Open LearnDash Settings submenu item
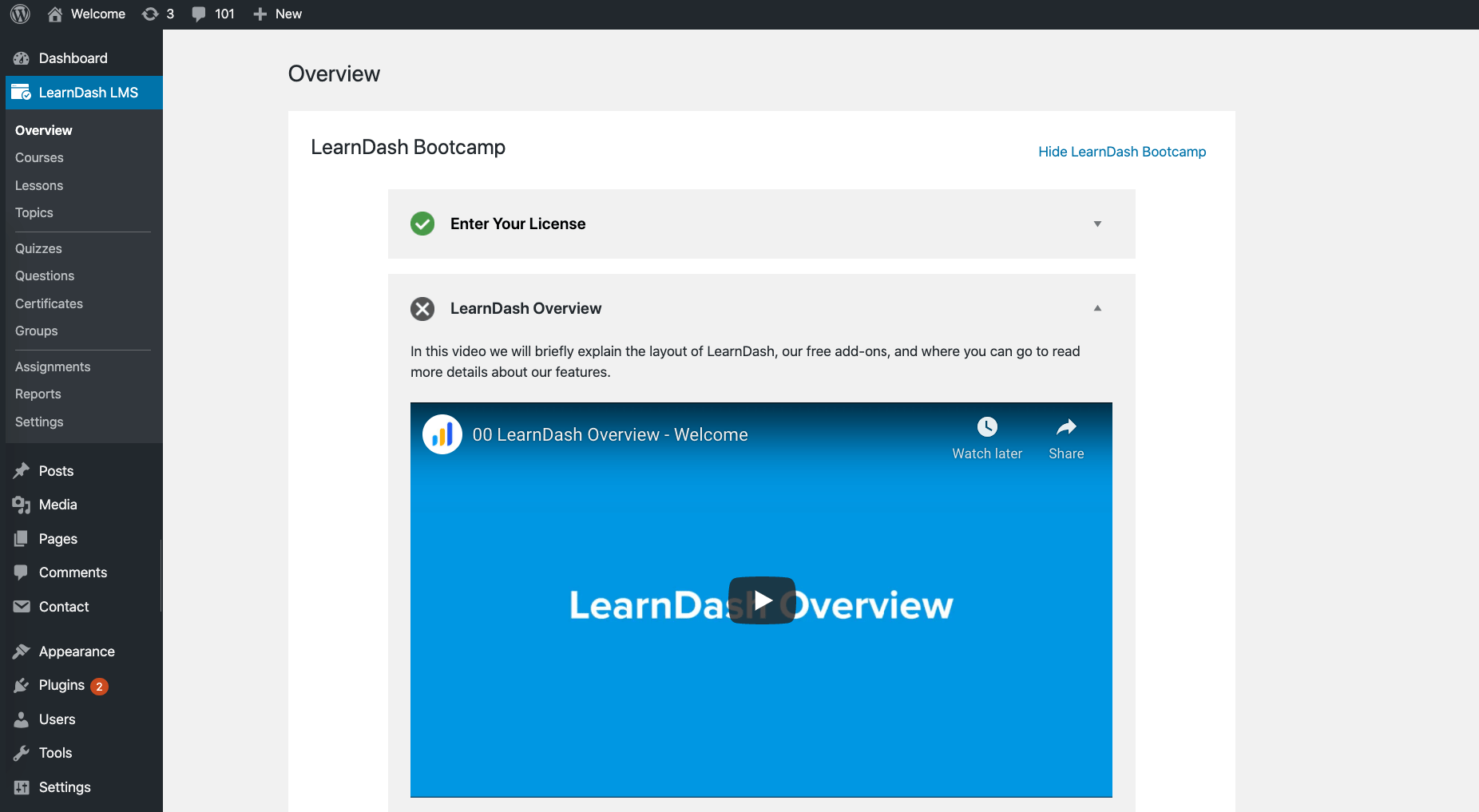Screen dimensions: 1479x812 (39, 422)
